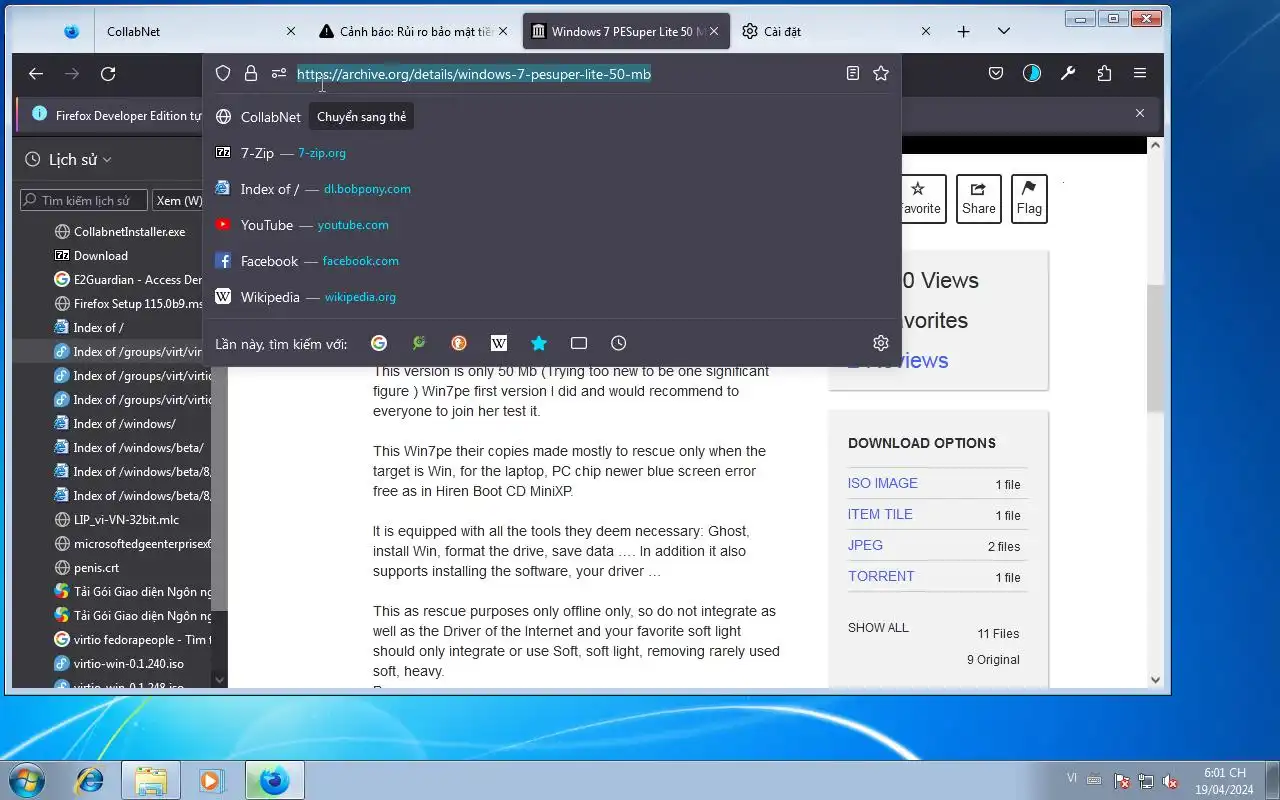Open search settings gear icon

pyautogui.click(x=881, y=343)
